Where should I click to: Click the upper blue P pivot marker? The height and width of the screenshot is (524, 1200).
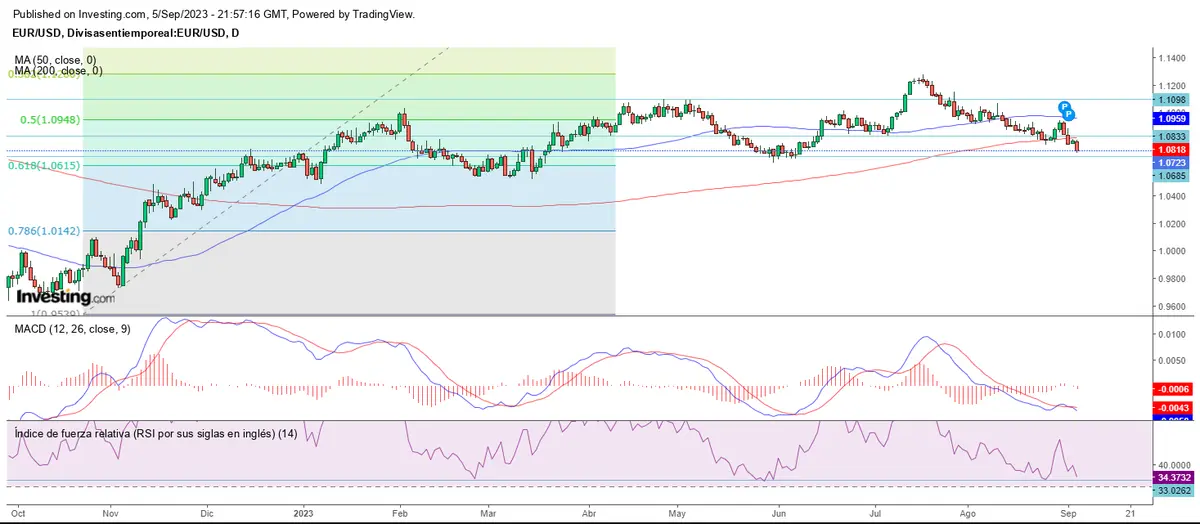coord(1064,107)
